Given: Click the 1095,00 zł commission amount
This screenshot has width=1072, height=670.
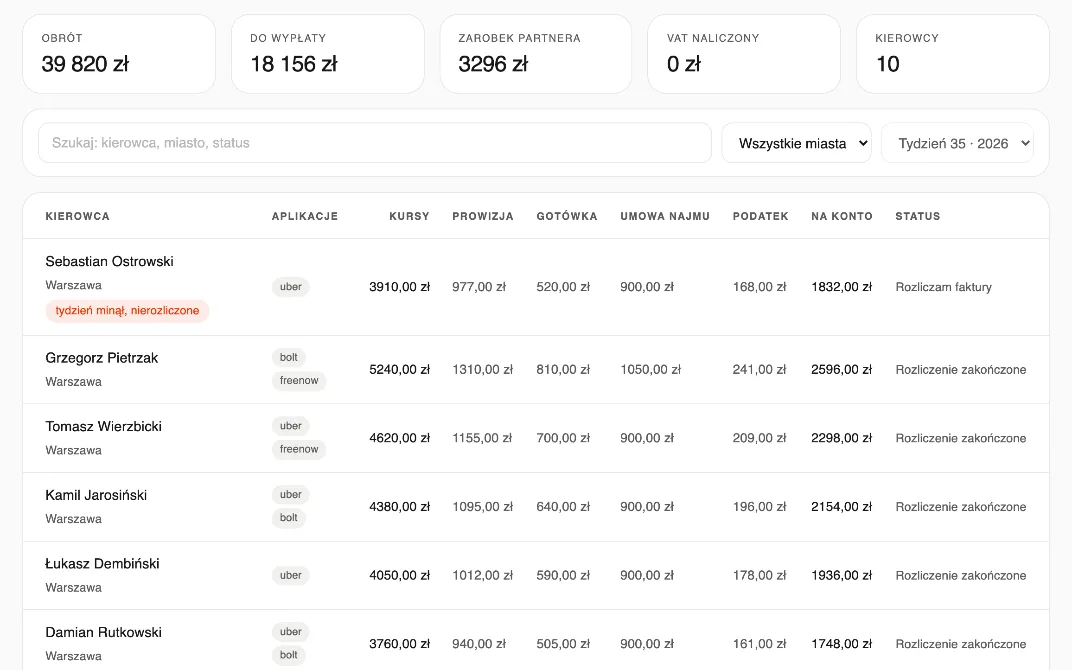Looking at the screenshot, I should coord(483,507).
